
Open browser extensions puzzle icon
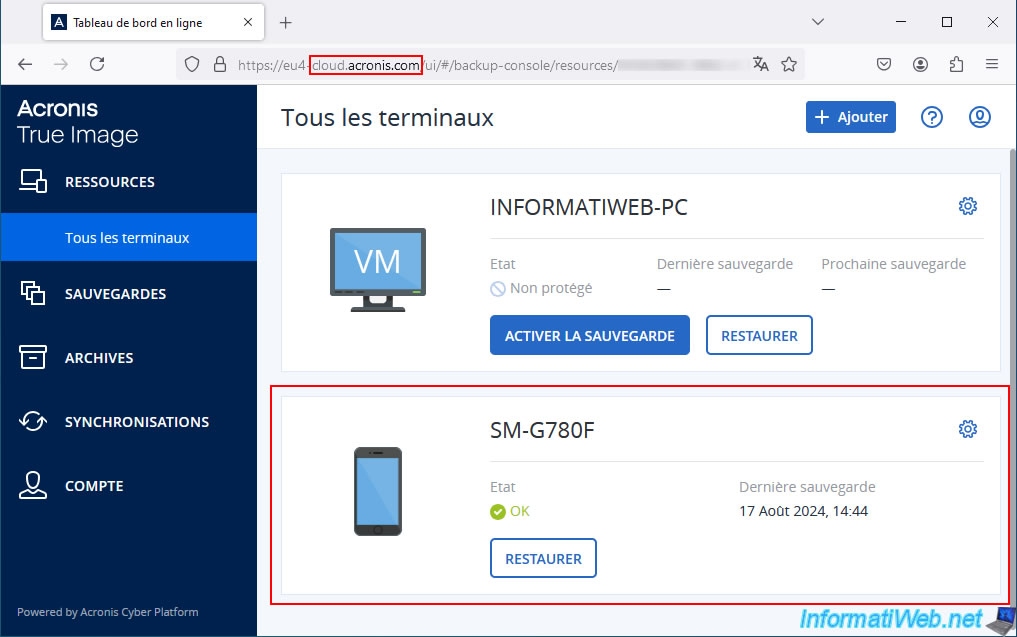tap(956, 64)
